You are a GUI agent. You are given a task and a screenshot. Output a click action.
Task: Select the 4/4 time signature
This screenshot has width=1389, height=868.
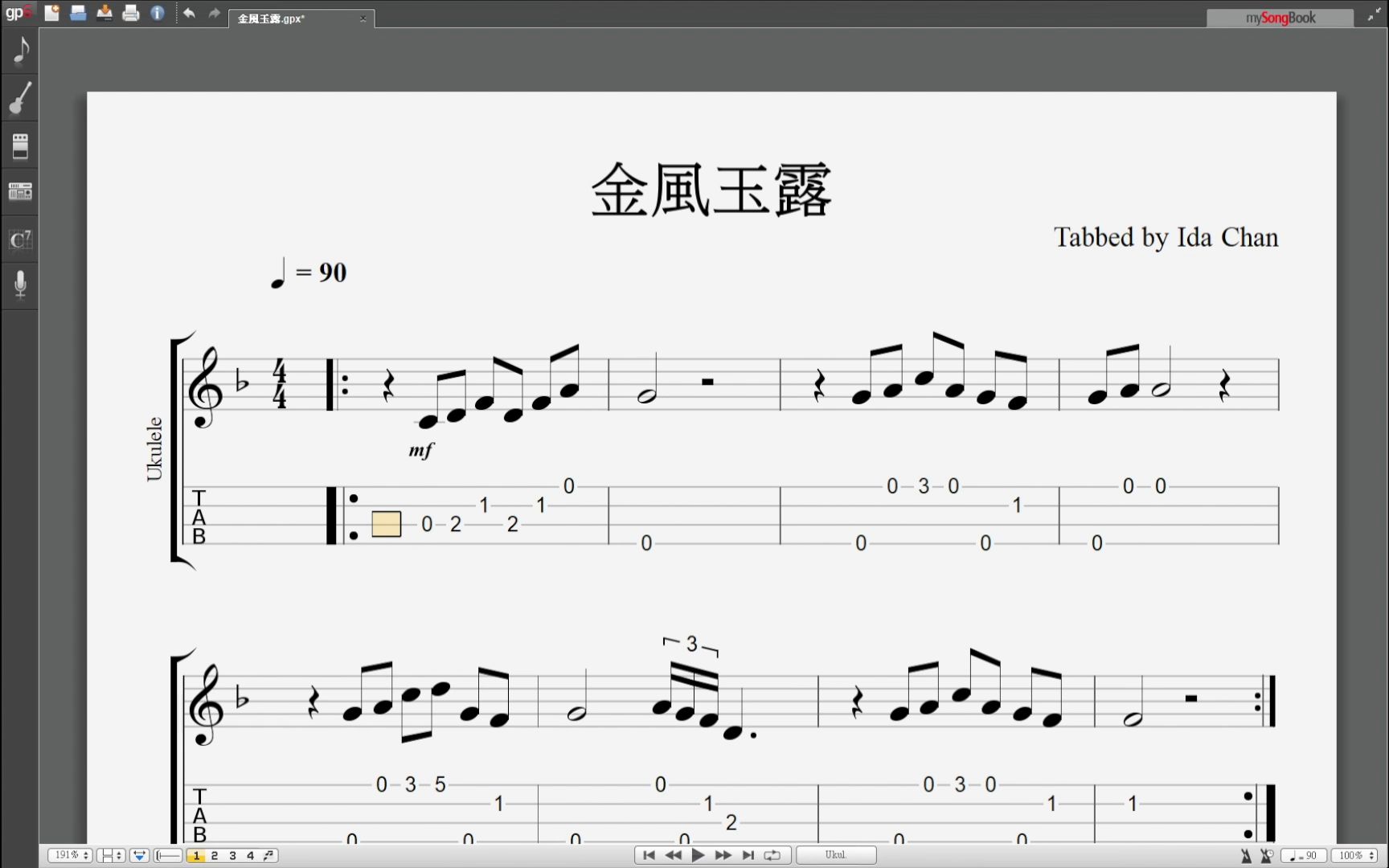279,383
